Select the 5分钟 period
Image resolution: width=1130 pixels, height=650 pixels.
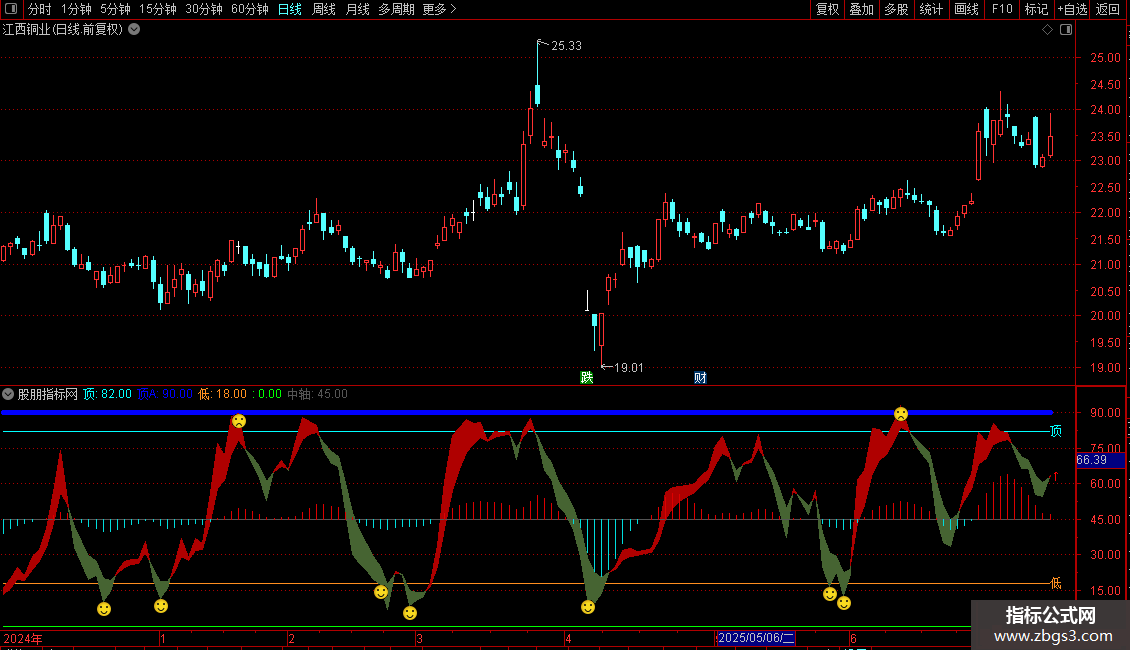click(x=115, y=9)
